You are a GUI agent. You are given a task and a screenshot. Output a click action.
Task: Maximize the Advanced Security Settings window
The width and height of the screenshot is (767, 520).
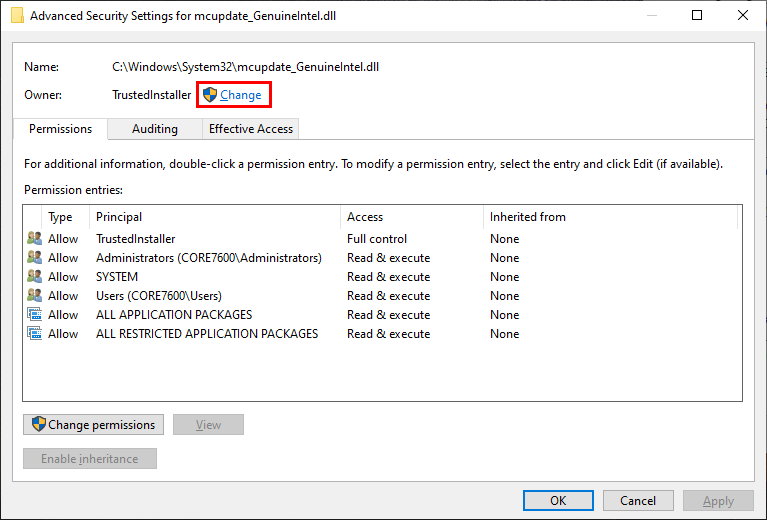tap(697, 15)
